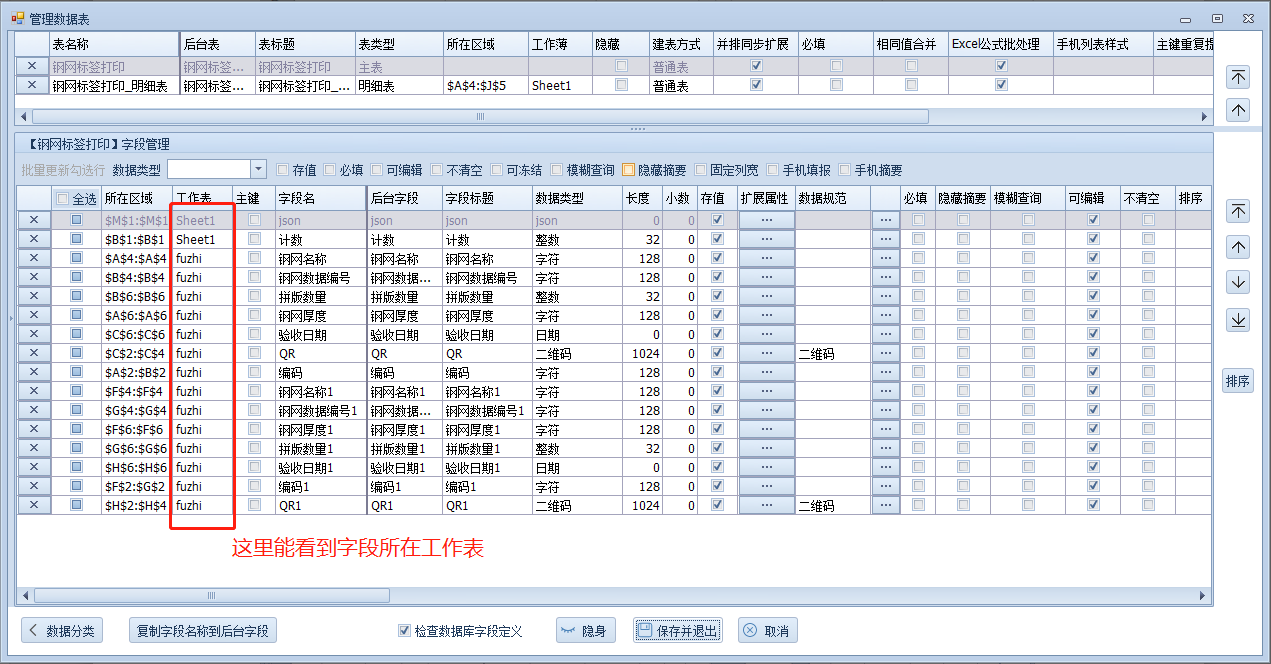Click the 表类型 column header in the top table
The height and width of the screenshot is (664, 1271).
398,45
